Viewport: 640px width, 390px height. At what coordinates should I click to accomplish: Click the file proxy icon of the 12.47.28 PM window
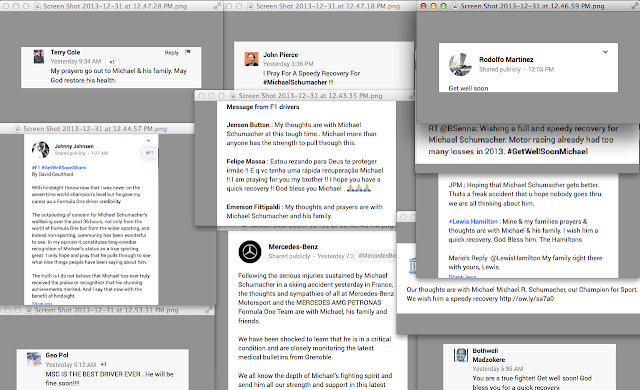38,6
